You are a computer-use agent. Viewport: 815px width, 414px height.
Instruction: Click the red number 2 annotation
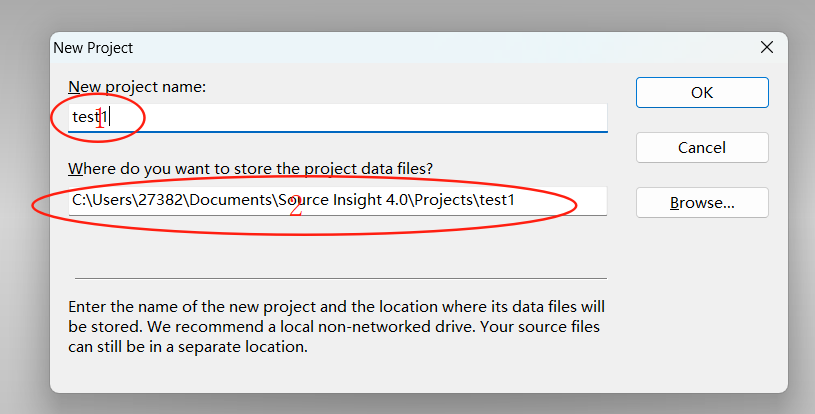coord(296,206)
